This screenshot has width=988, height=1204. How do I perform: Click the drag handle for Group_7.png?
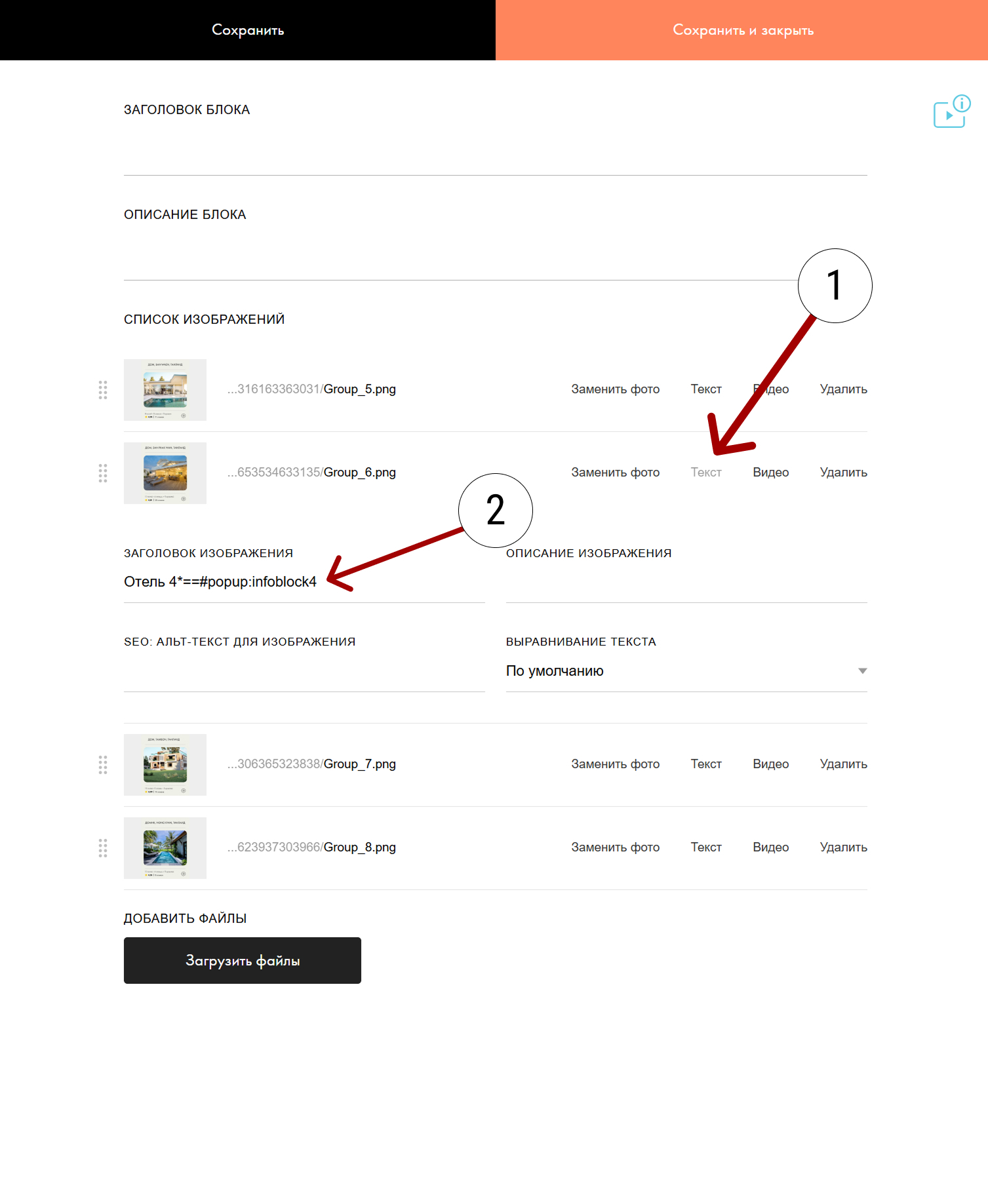(103, 765)
